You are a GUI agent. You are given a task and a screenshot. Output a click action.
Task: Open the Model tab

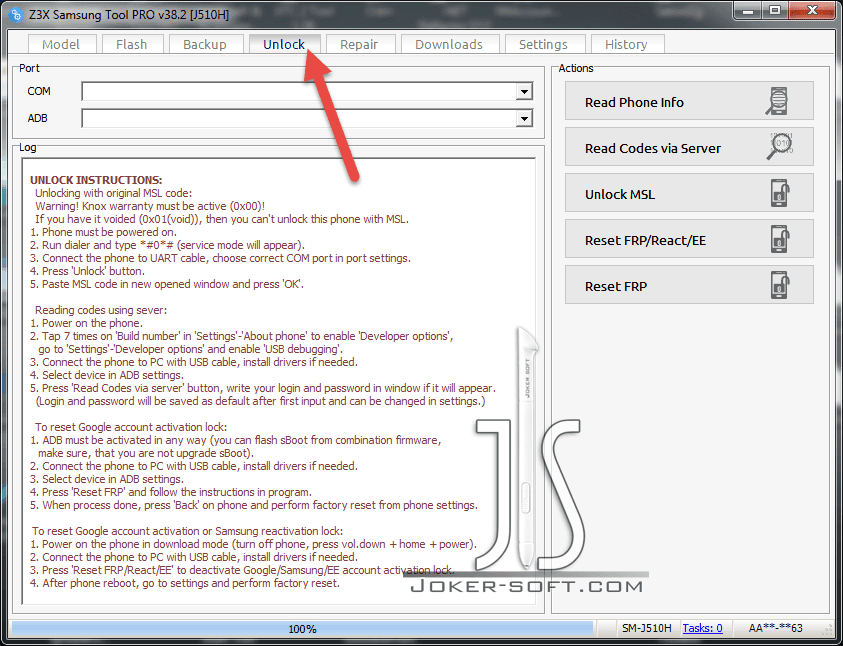click(x=61, y=44)
